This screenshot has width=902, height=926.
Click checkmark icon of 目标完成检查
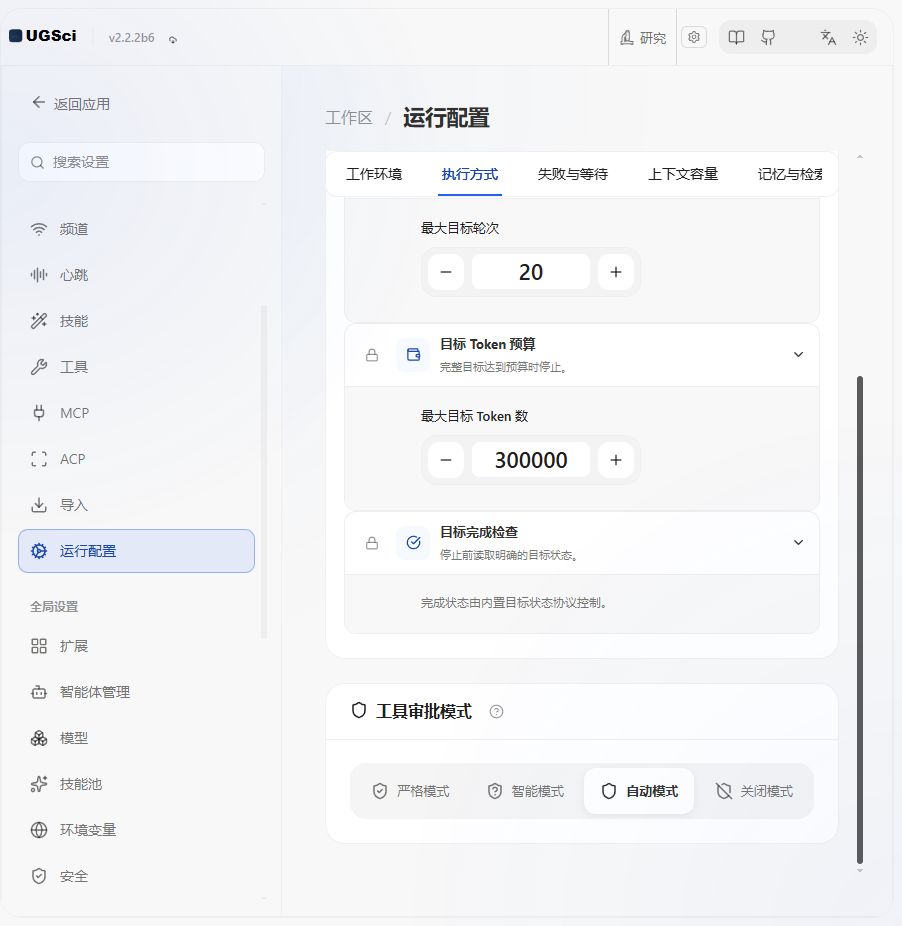413,543
